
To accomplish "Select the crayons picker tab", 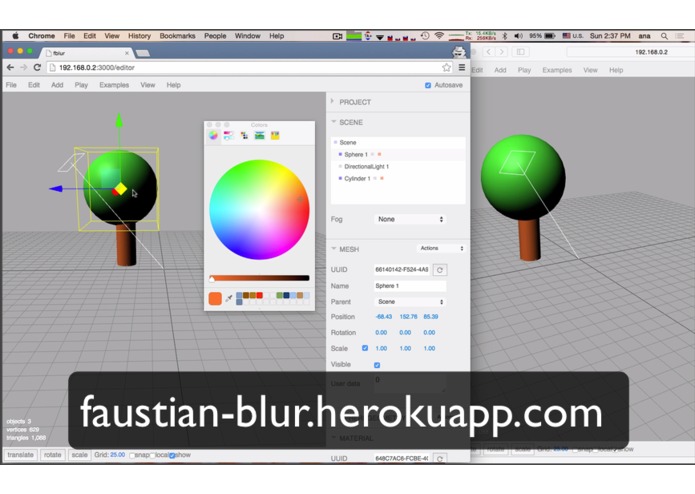I will (275, 136).
